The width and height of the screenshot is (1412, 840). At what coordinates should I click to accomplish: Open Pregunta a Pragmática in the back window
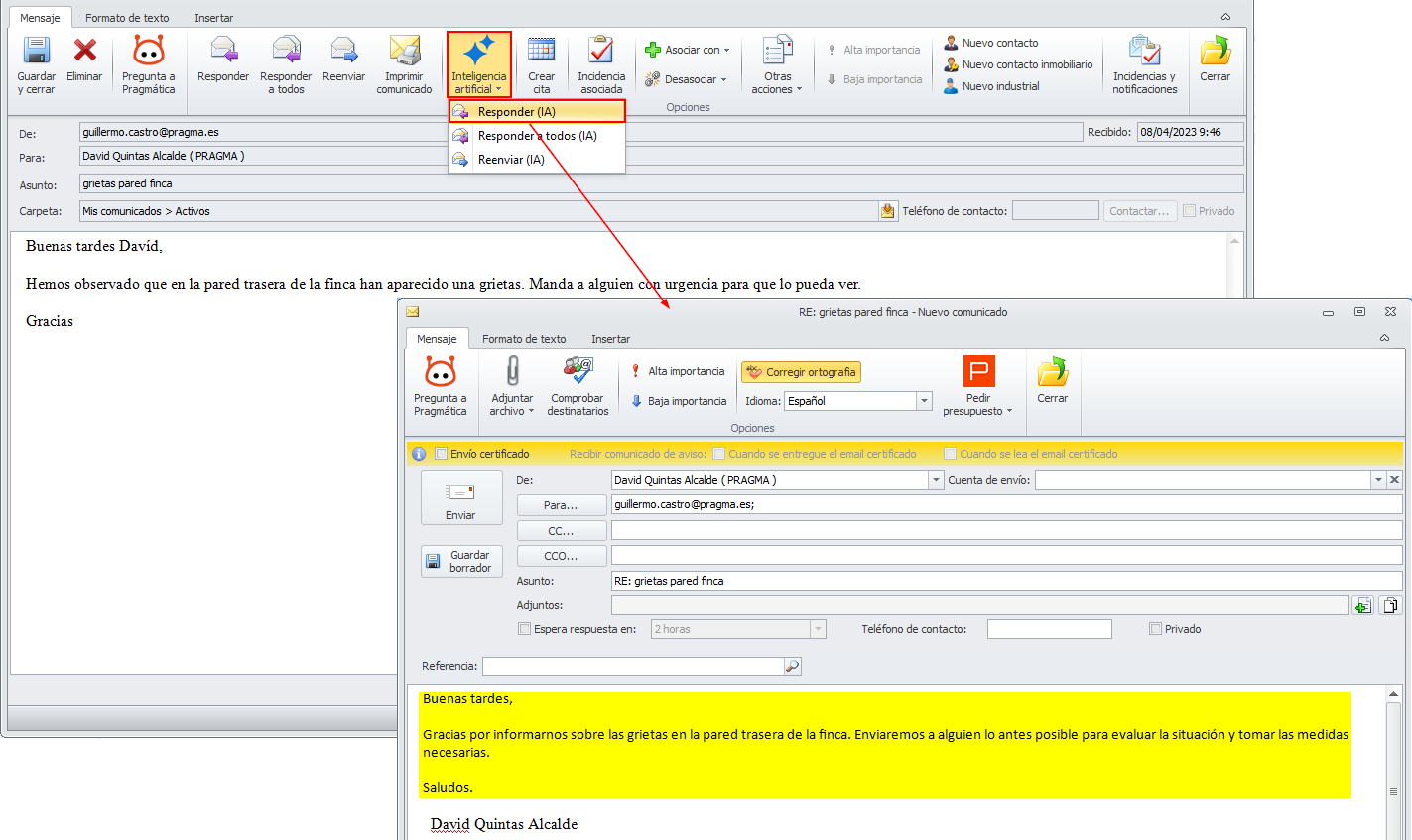click(148, 65)
